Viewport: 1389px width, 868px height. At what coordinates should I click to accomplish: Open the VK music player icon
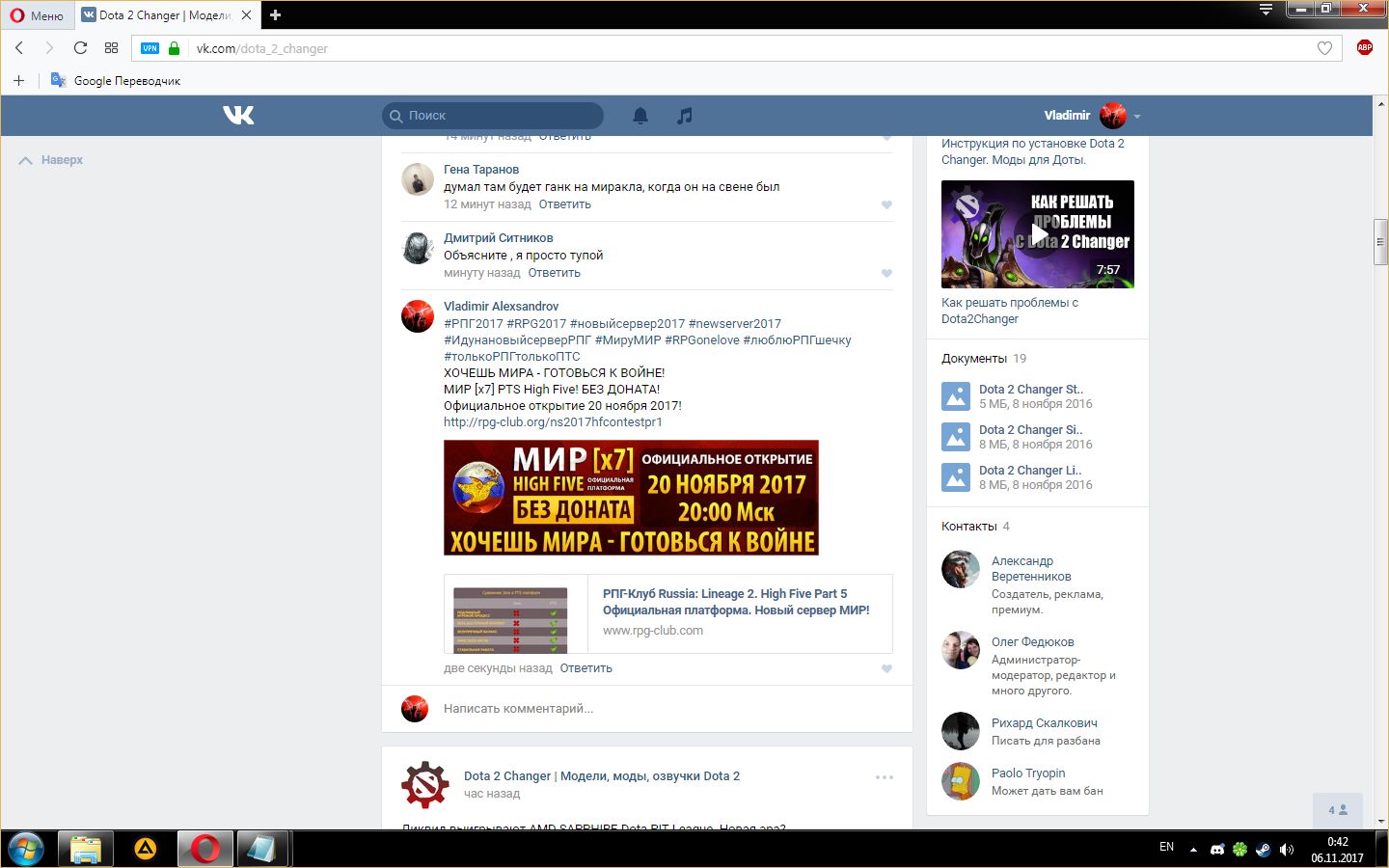click(x=684, y=116)
